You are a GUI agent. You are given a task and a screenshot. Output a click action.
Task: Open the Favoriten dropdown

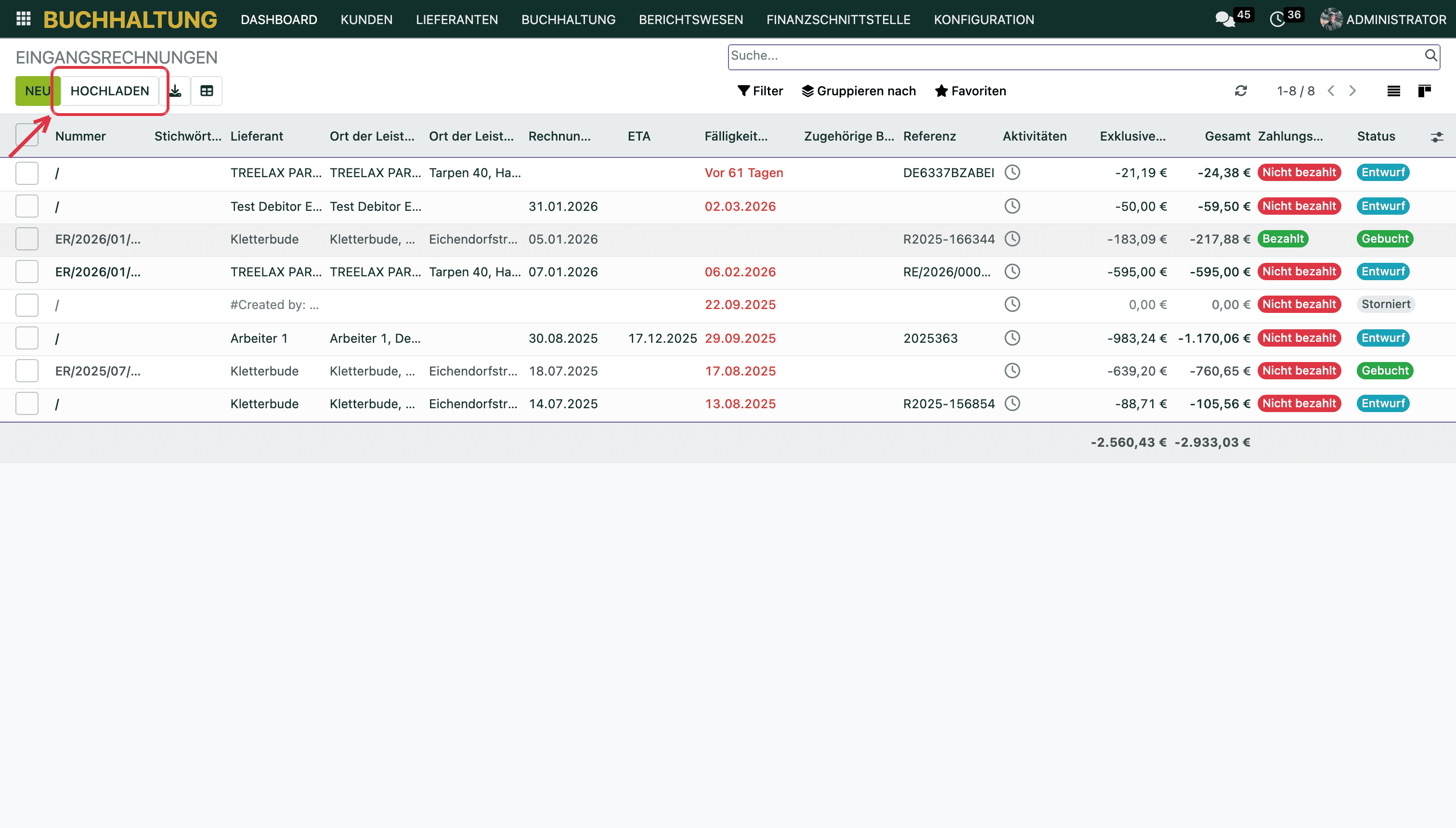pos(970,91)
